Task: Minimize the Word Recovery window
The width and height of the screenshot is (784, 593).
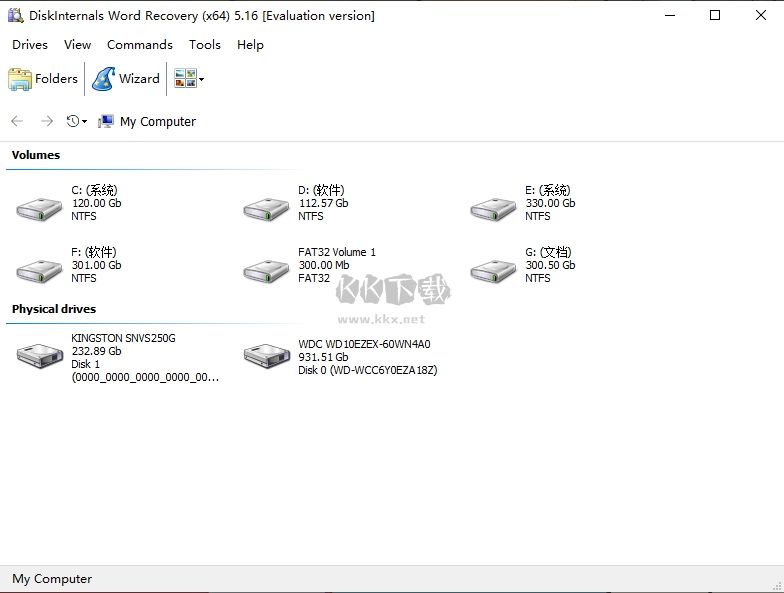Action: point(670,16)
